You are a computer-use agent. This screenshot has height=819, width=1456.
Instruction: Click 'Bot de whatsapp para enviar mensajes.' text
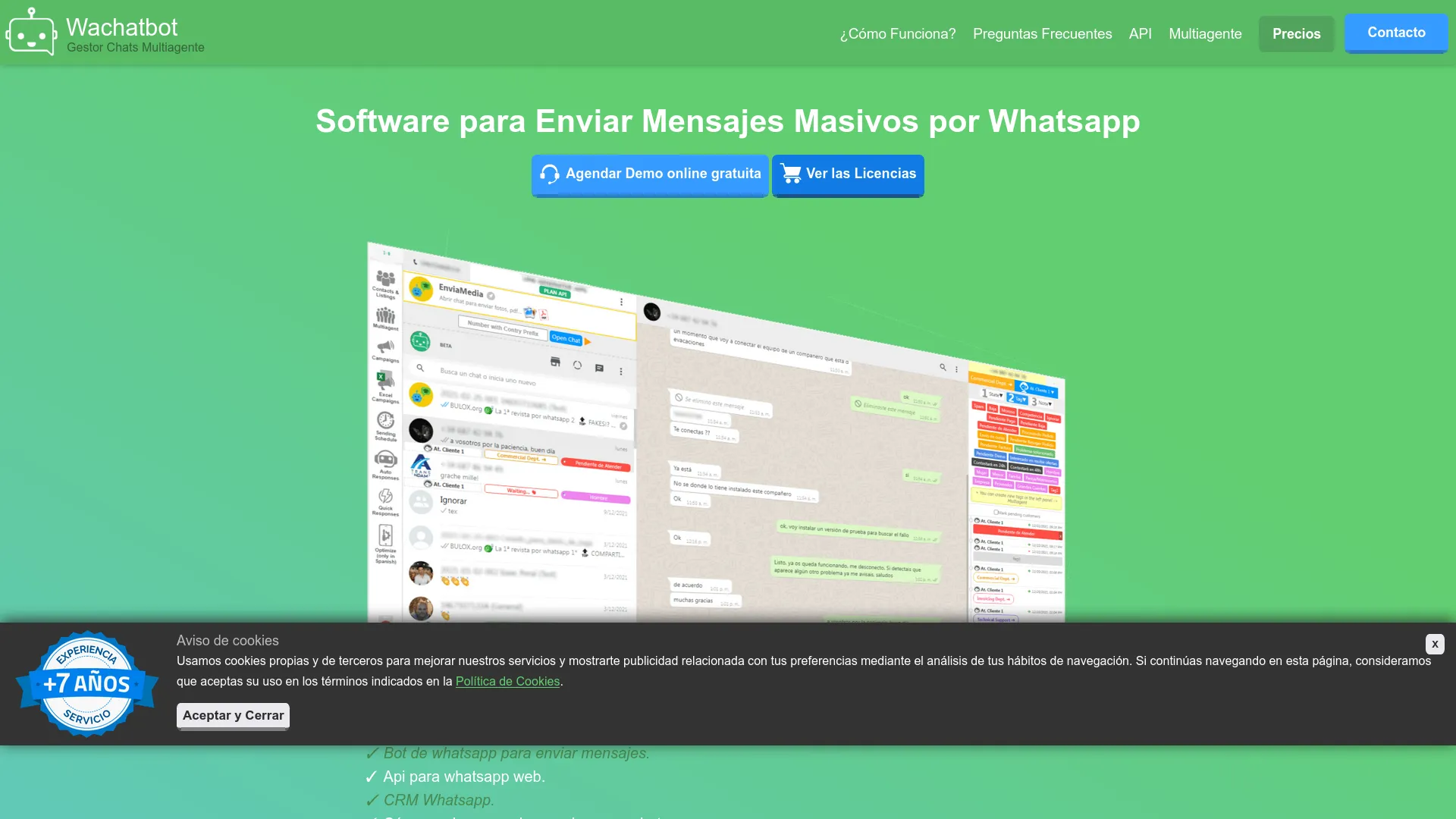pos(516,753)
